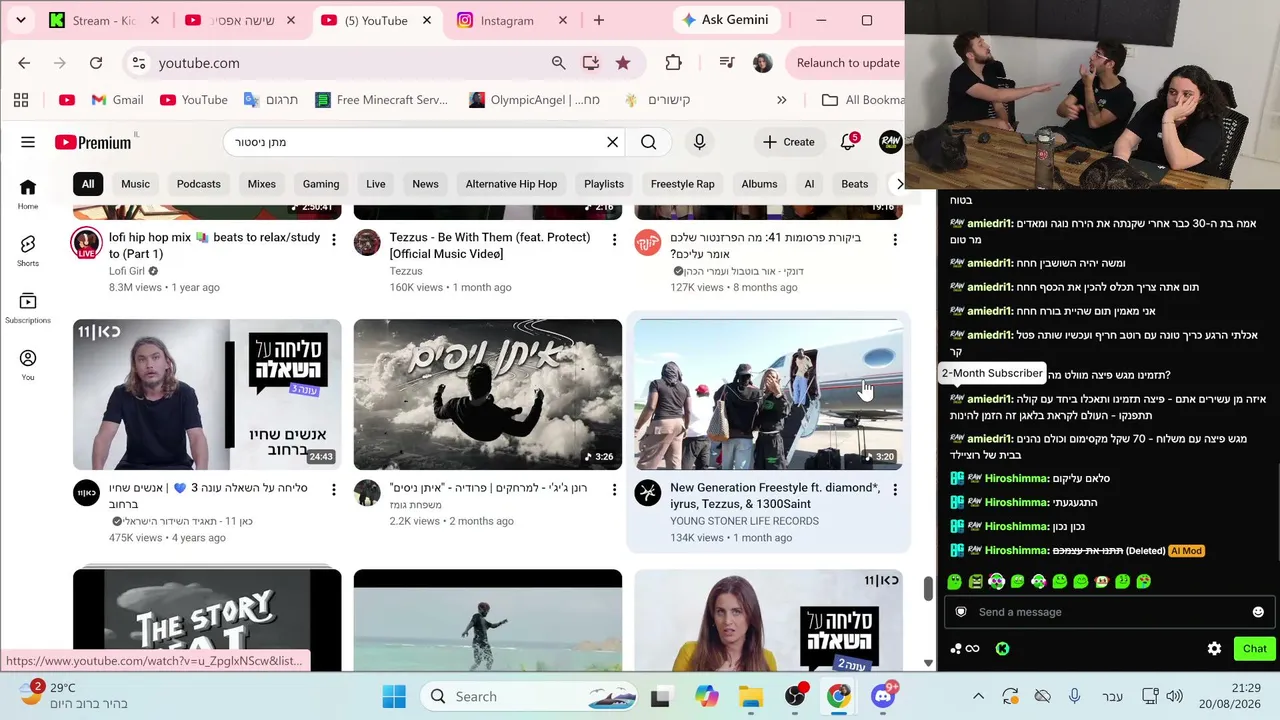Open the Chrome apps grid shortcut
The image size is (1280, 720).
click(21, 100)
